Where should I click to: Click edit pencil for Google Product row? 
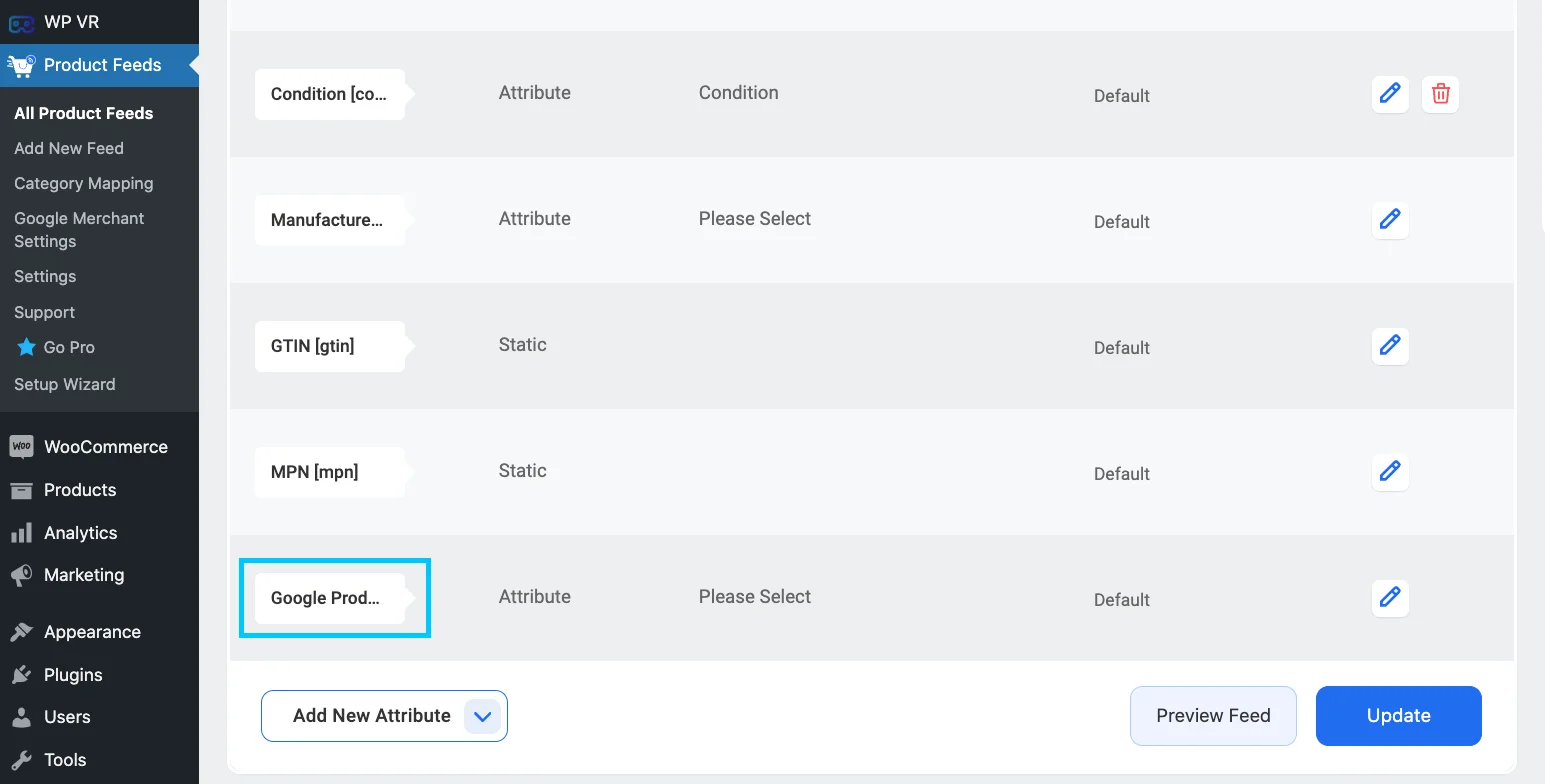(1389, 597)
